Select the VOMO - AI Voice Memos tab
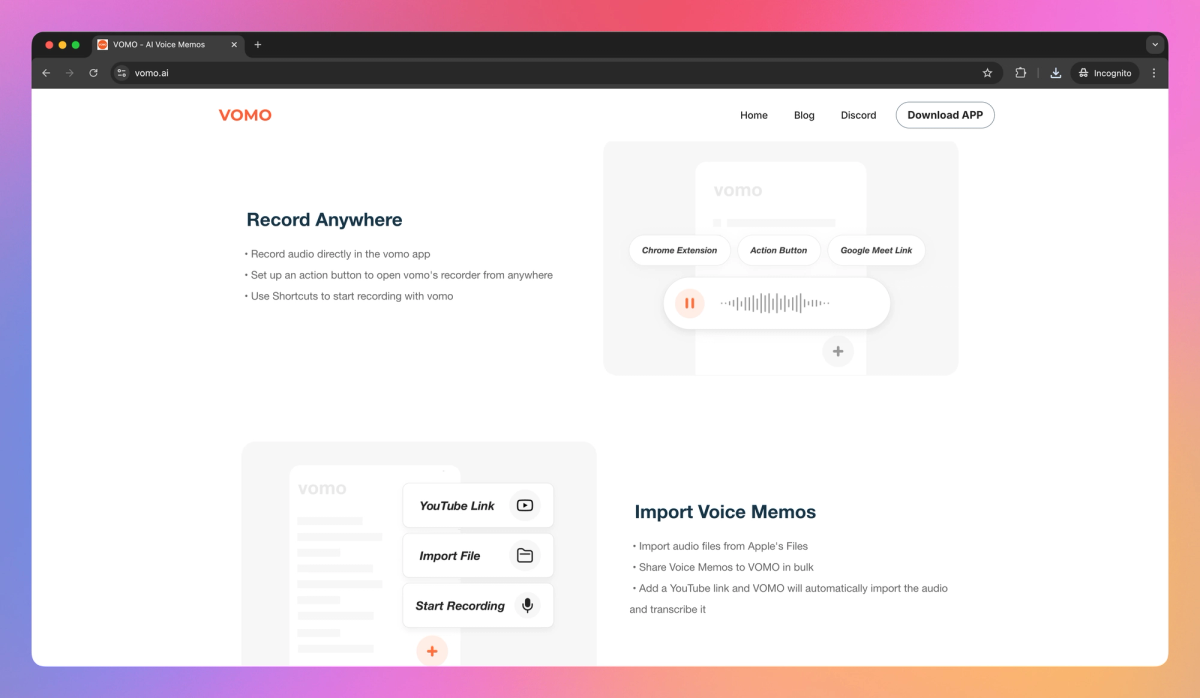Viewport: 1200px width, 698px height. (168, 45)
